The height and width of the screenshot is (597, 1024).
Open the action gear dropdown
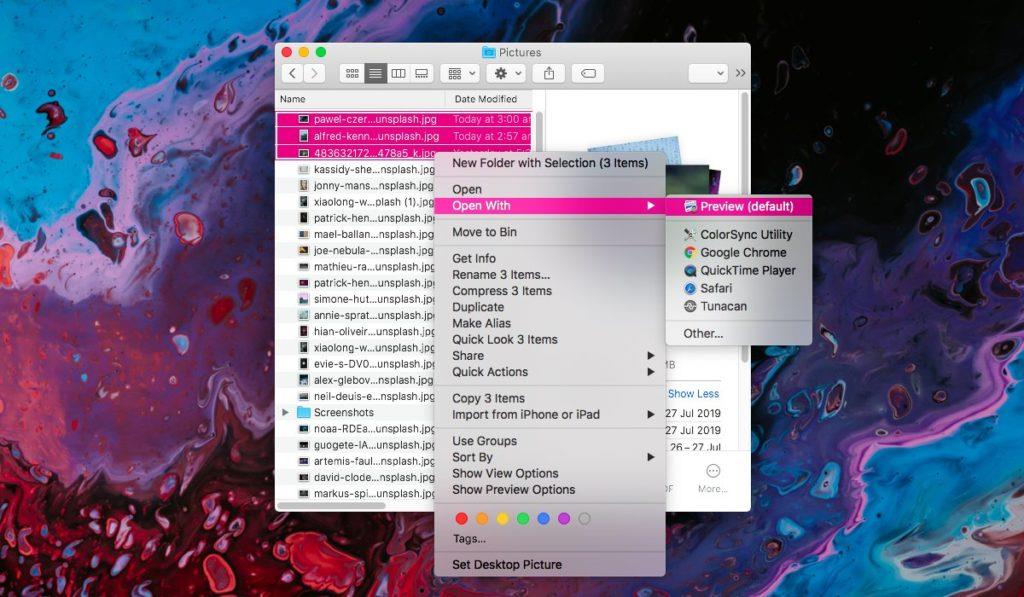point(505,72)
